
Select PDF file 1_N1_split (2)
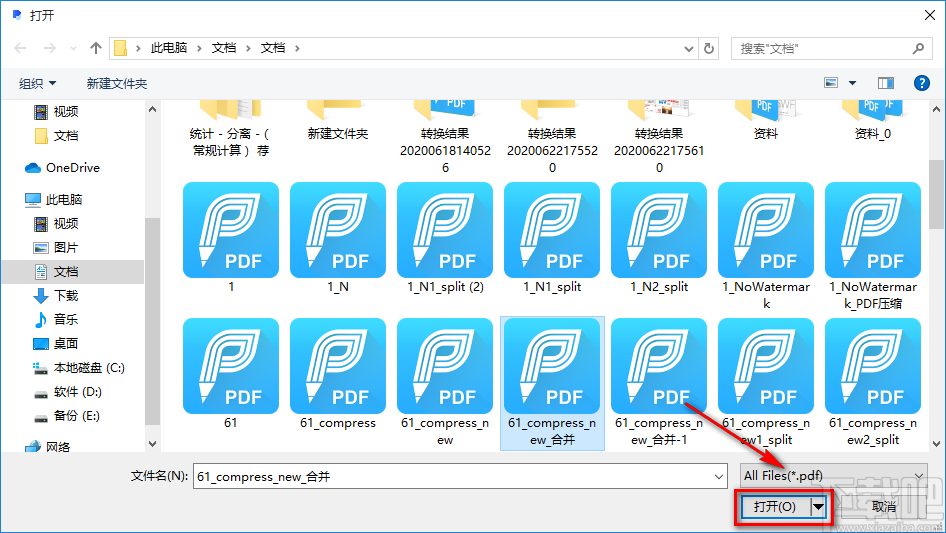[x=445, y=238]
